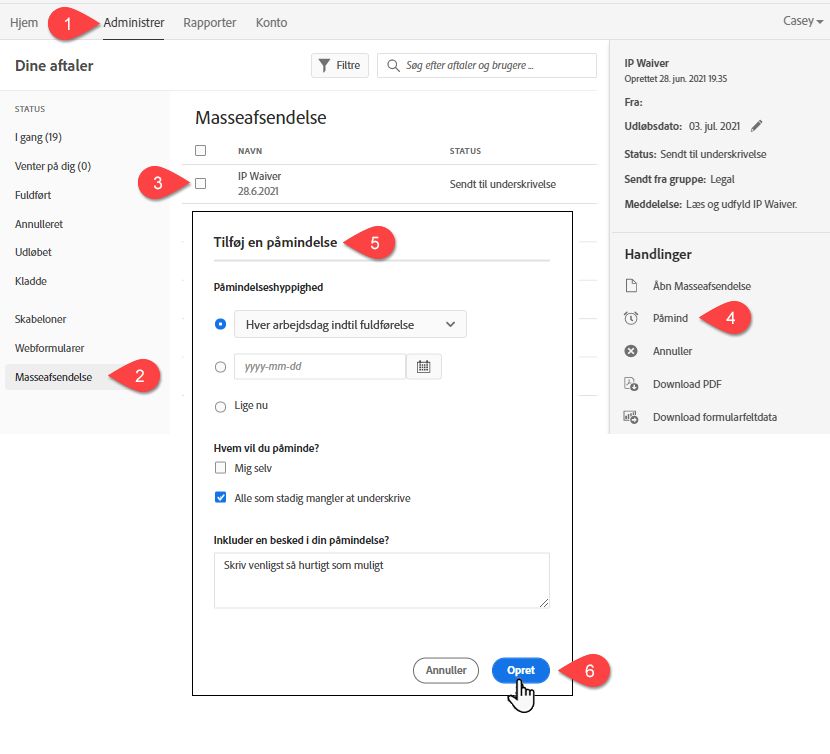This screenshot has height=754, width=830.
Task: Click the alarm clock icon beside Påmind
Action: (631, 318)
